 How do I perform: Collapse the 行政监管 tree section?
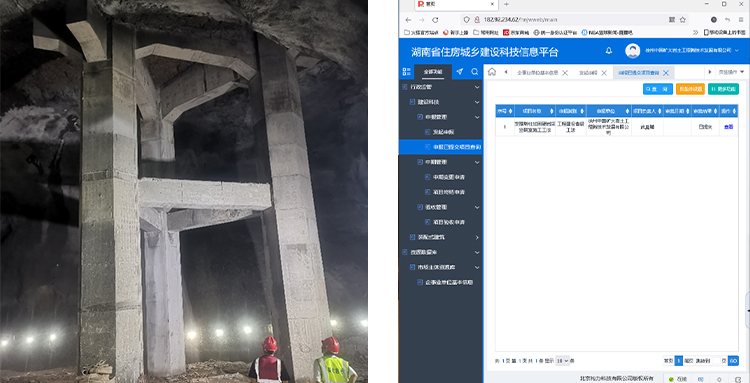[477, 87]
